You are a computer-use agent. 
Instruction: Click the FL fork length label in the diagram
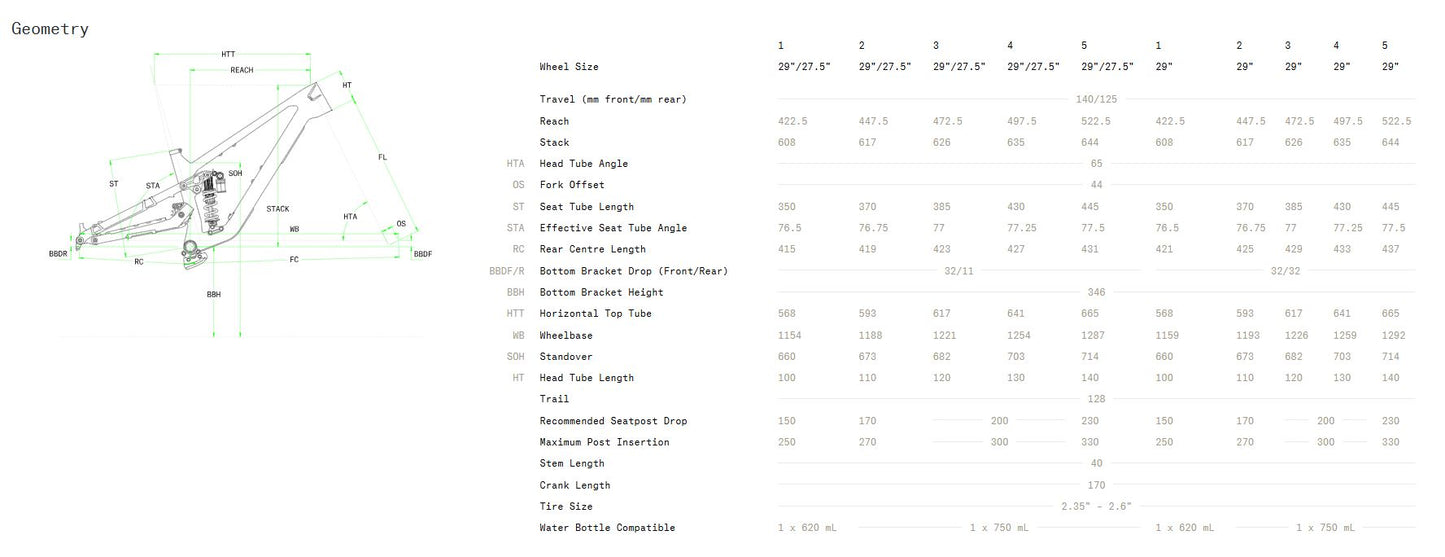pos(382,157)
